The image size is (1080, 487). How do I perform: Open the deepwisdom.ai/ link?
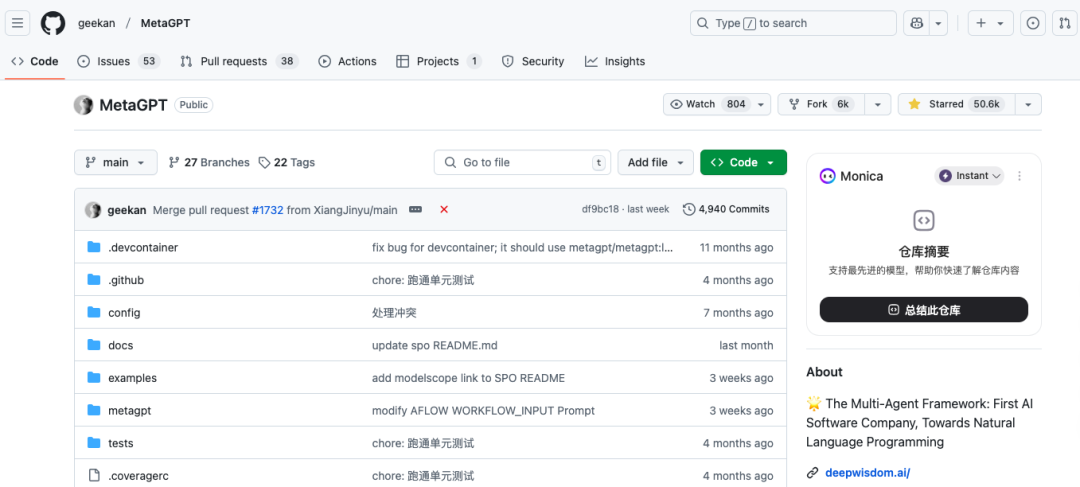pyautogui.click(x=868, y=473)
